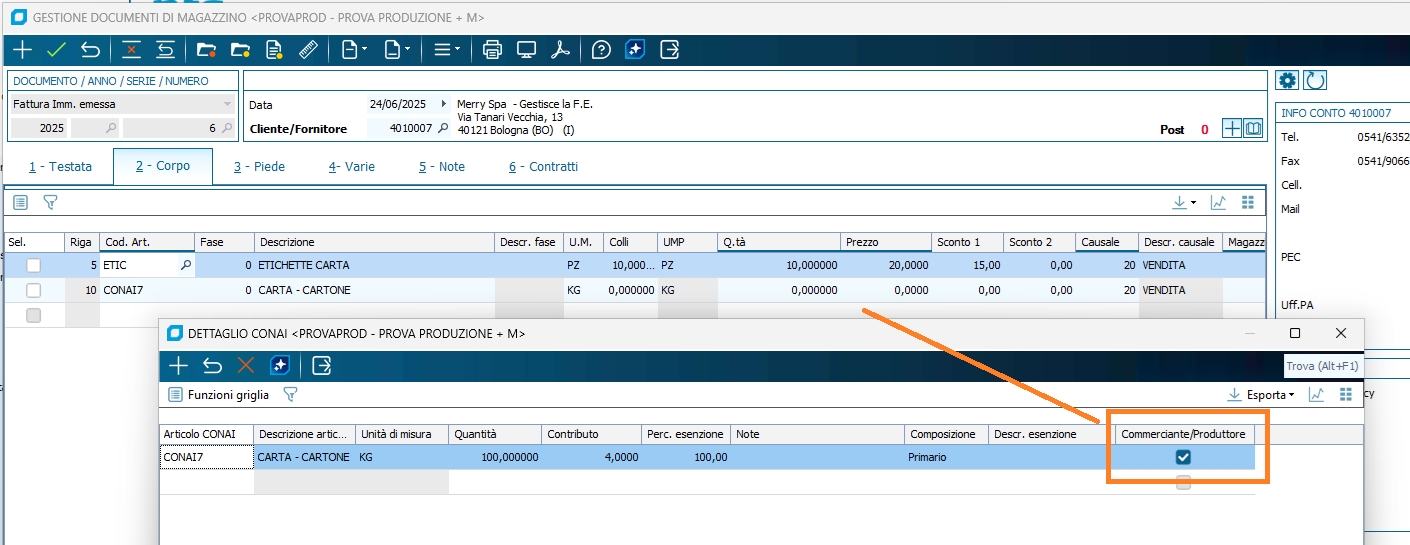
Task: Click grid functions icon in main Corpo grid
Action: click(x=20, y=202)
